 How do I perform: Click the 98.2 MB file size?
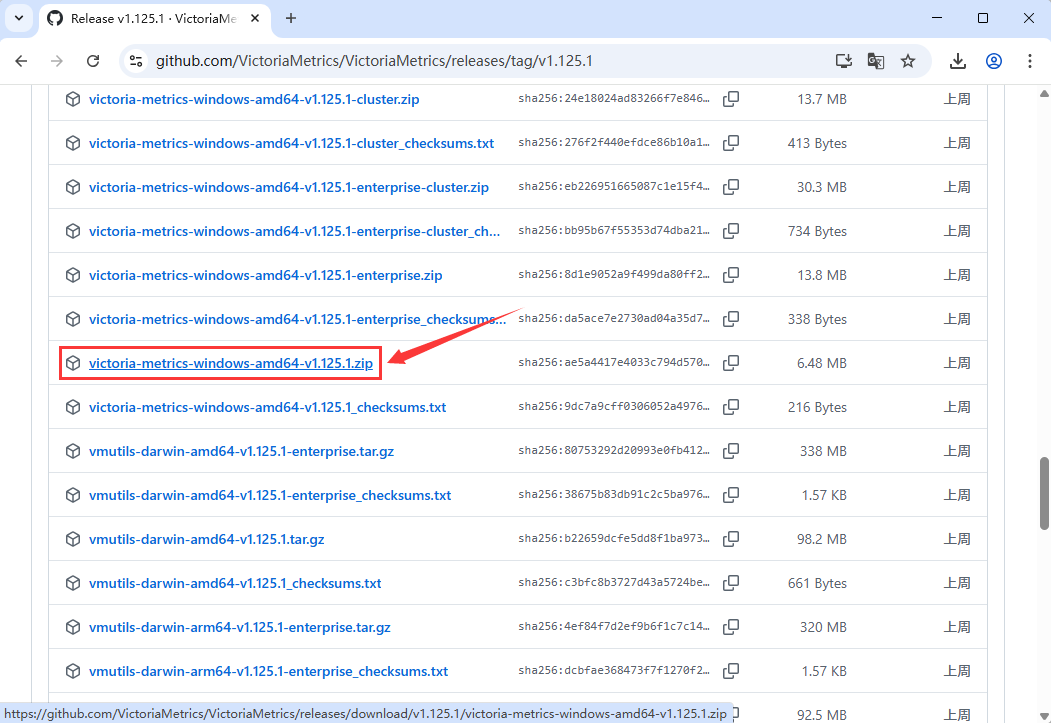tap(822, 539)
